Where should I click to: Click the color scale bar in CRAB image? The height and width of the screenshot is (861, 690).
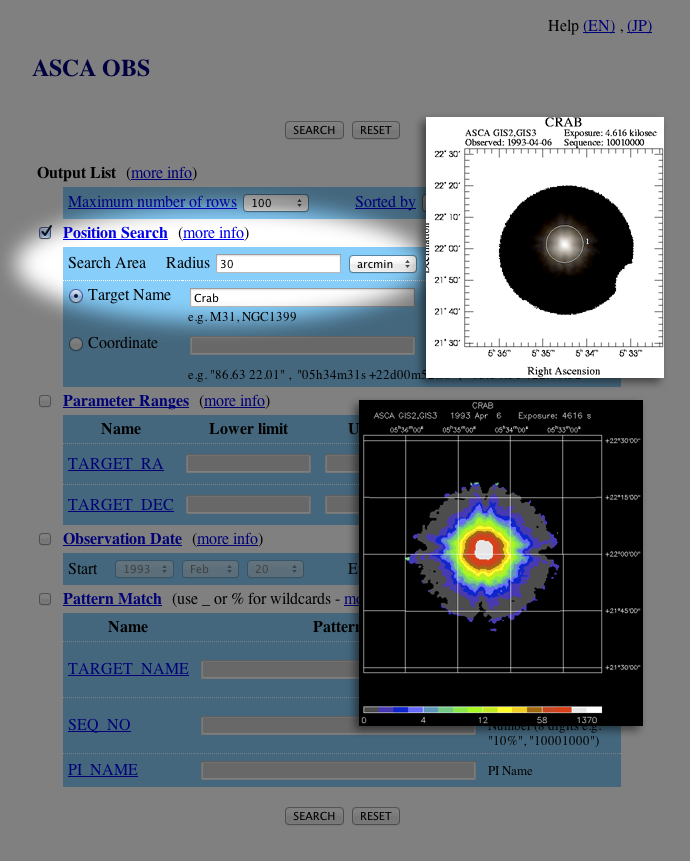coord(483,709)
